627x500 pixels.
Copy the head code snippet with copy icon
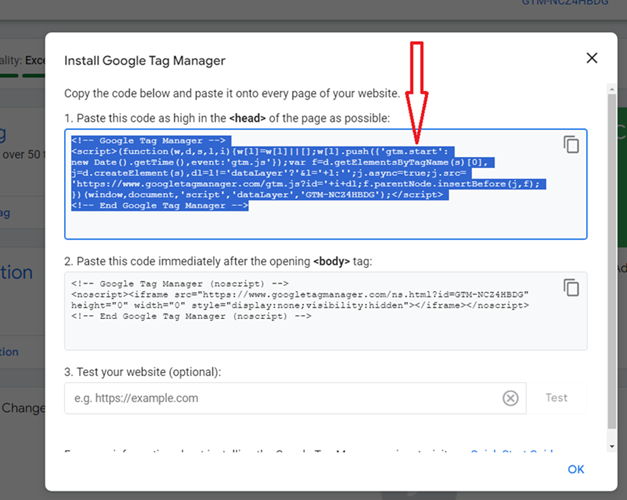[x=571, y=144]
